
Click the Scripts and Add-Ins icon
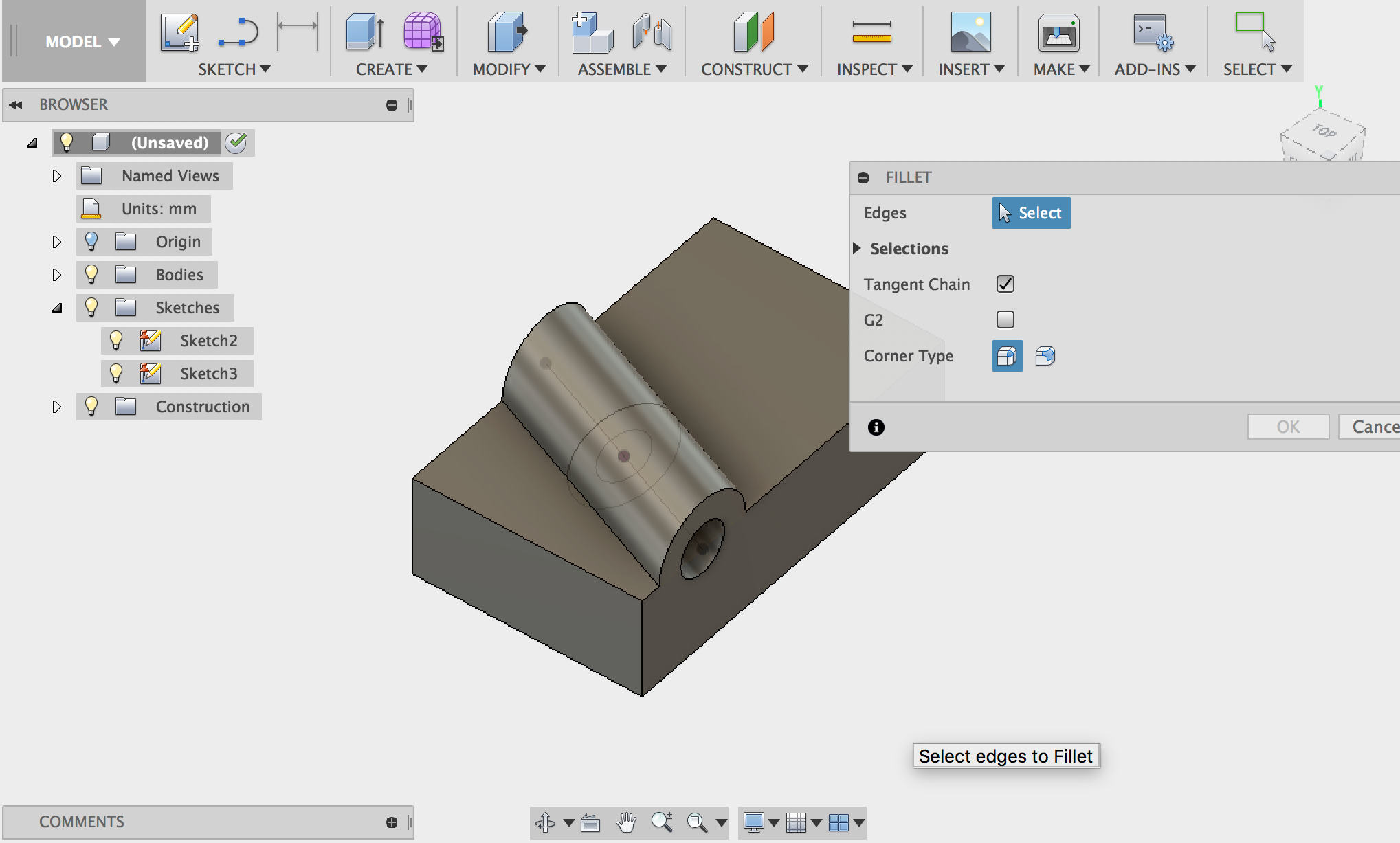(x=1154, y=32)
